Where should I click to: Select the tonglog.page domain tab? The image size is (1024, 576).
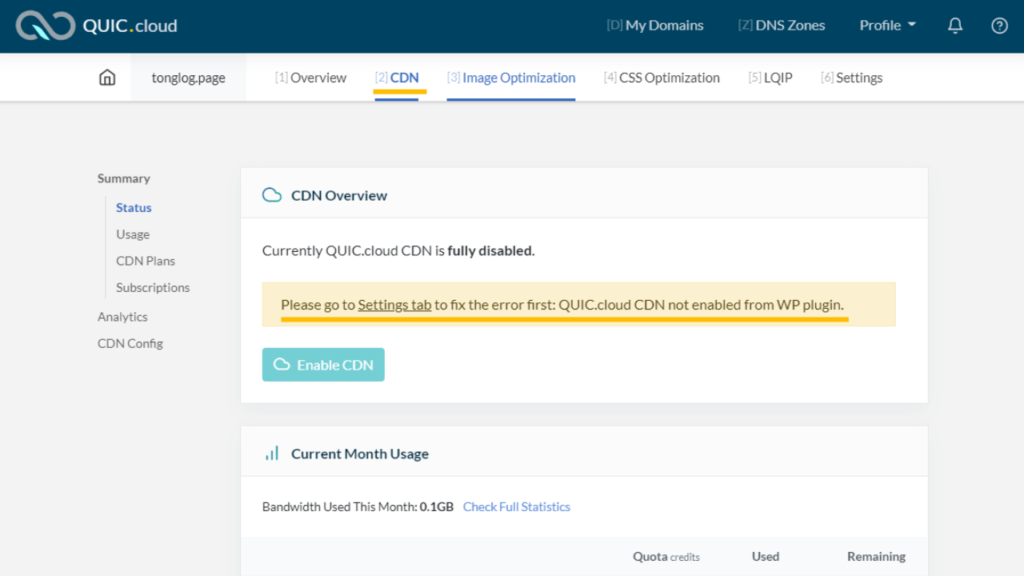(x=188, y=77)
